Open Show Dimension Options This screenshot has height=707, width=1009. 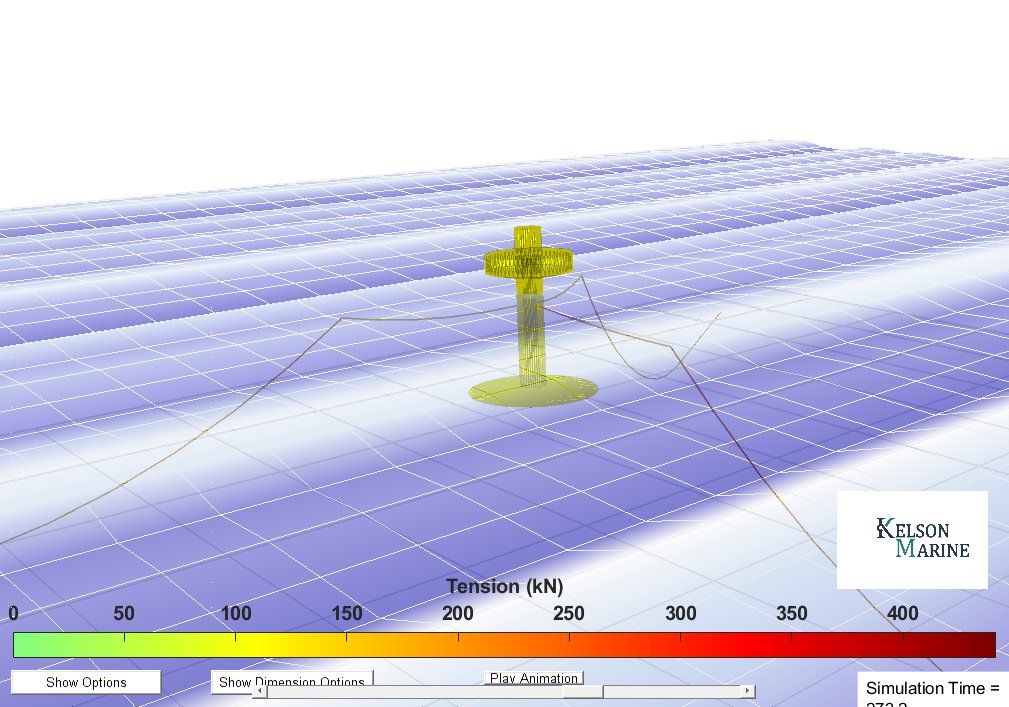[x=292, y=681]
